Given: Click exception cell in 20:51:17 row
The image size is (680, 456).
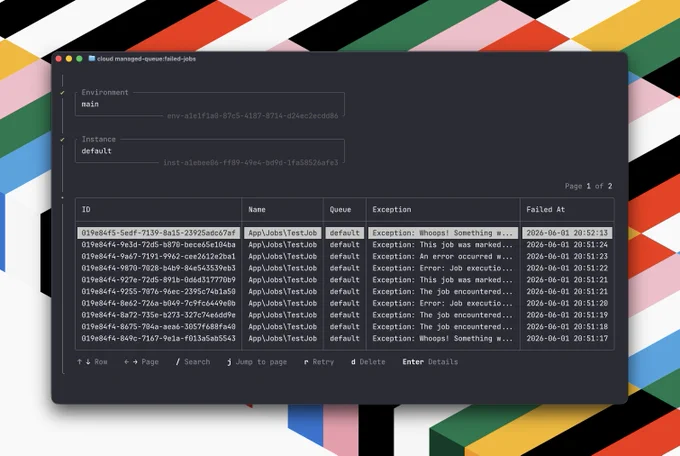Looking at the screenshot, I should pos(443,338).
